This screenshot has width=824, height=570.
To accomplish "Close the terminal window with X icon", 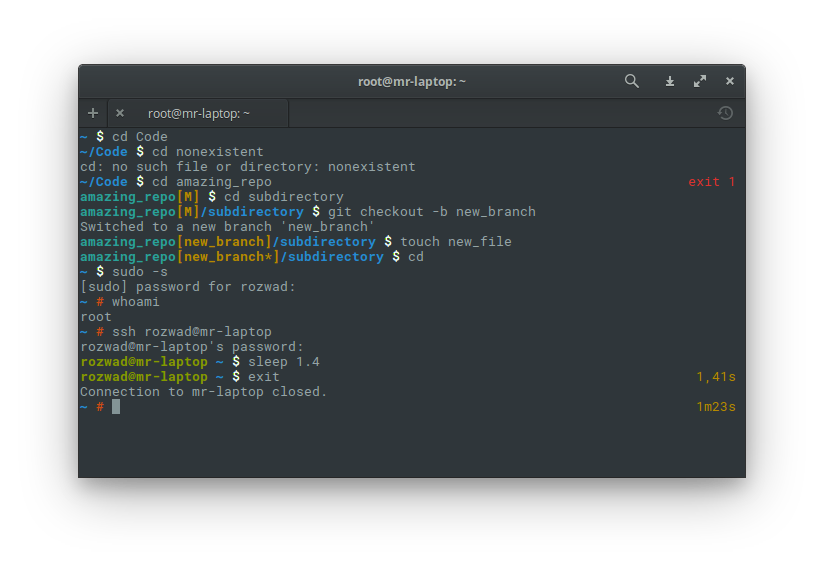I will tap(729, 81).
